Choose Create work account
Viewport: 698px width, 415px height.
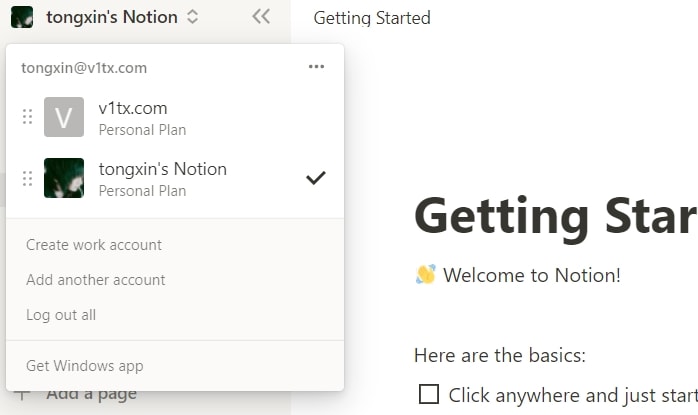(94, 244)
